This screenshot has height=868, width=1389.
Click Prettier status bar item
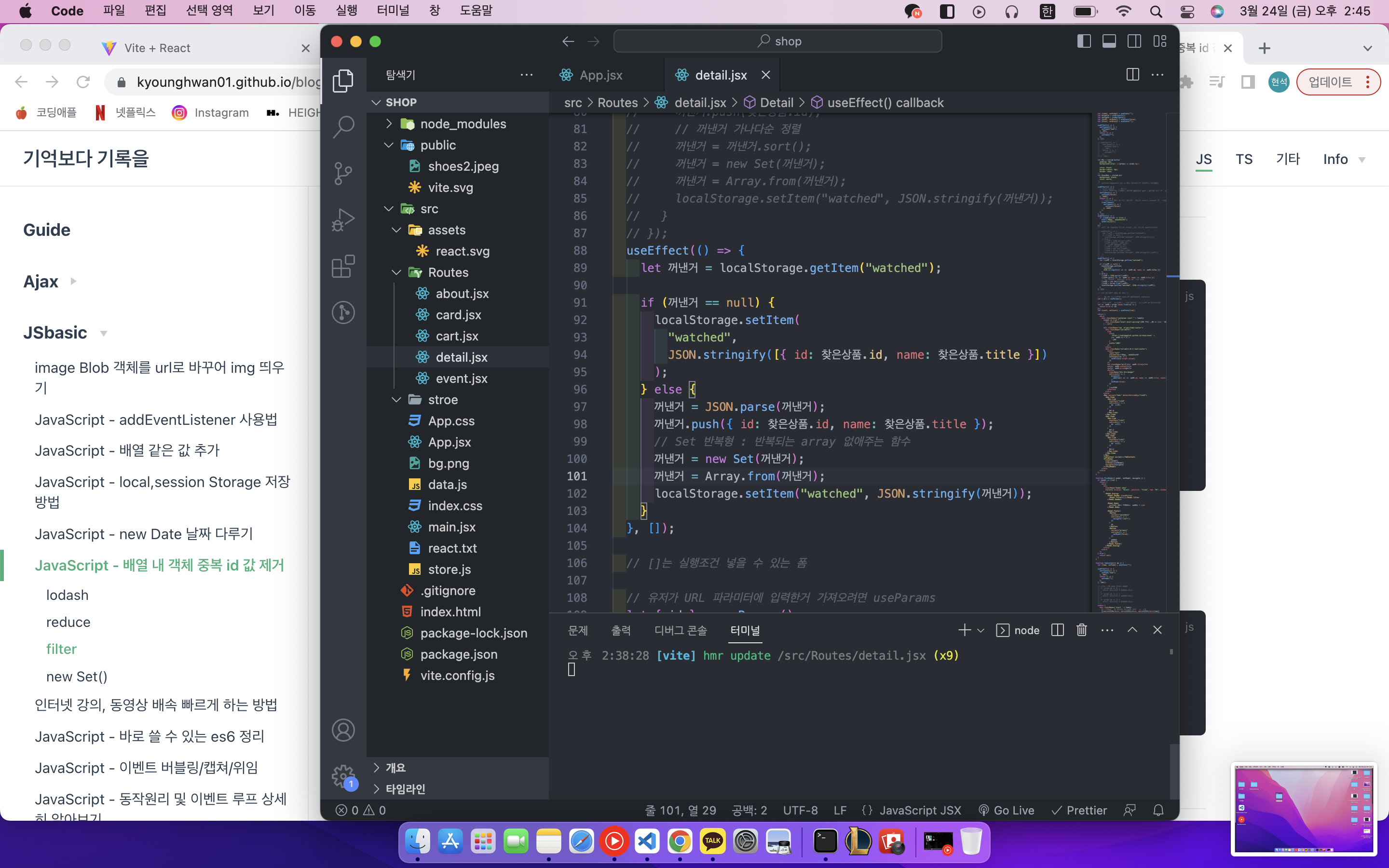(1078, 810)
